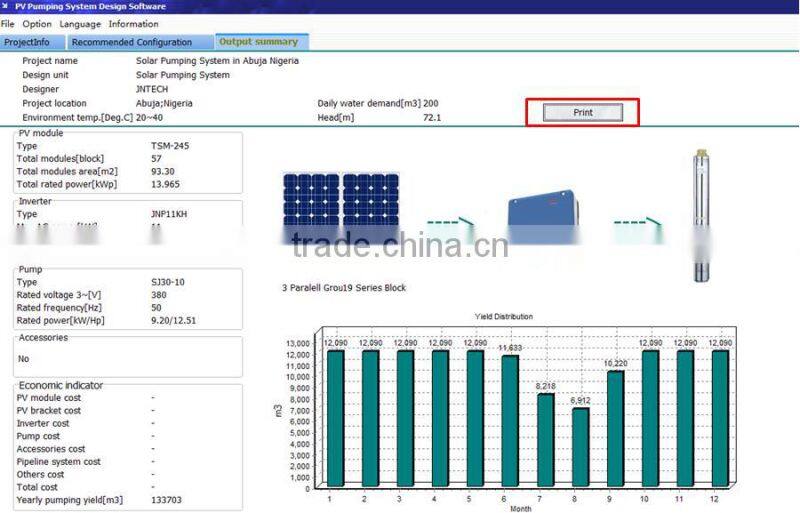
Task: Click the '3 Paralell Grou19 Series Block' text
Action: 344,288
